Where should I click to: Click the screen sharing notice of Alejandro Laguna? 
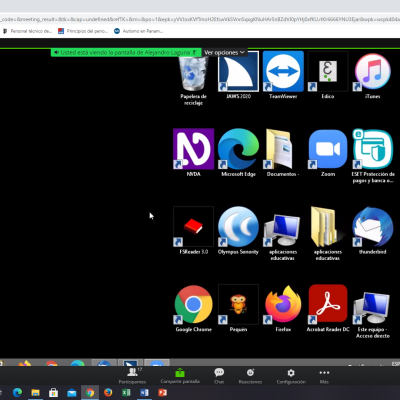[126, 52]
